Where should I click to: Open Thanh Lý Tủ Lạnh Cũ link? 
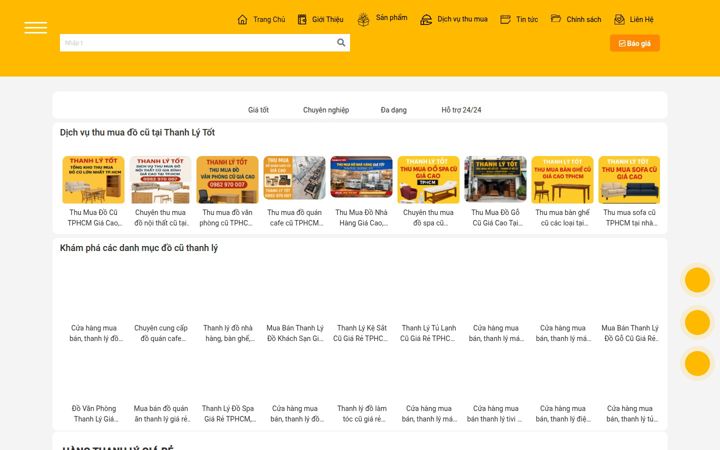pos(428,333)
